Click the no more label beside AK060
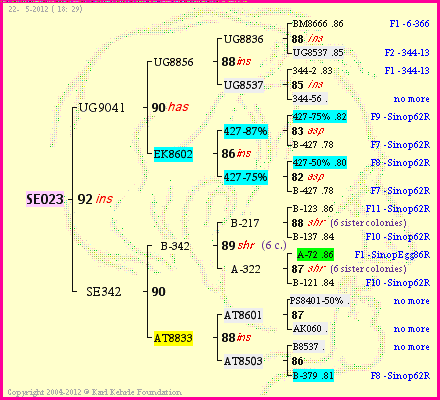 tap(412, 329)
